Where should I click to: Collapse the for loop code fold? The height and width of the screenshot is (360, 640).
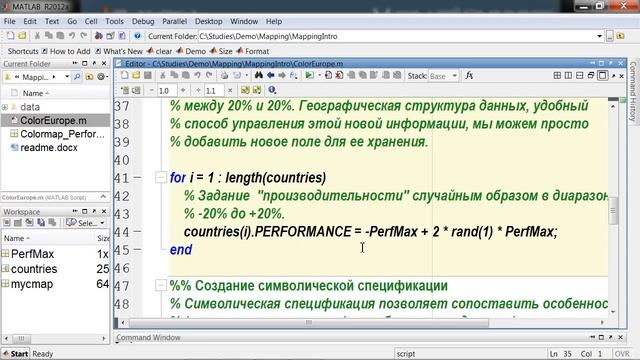160,178
